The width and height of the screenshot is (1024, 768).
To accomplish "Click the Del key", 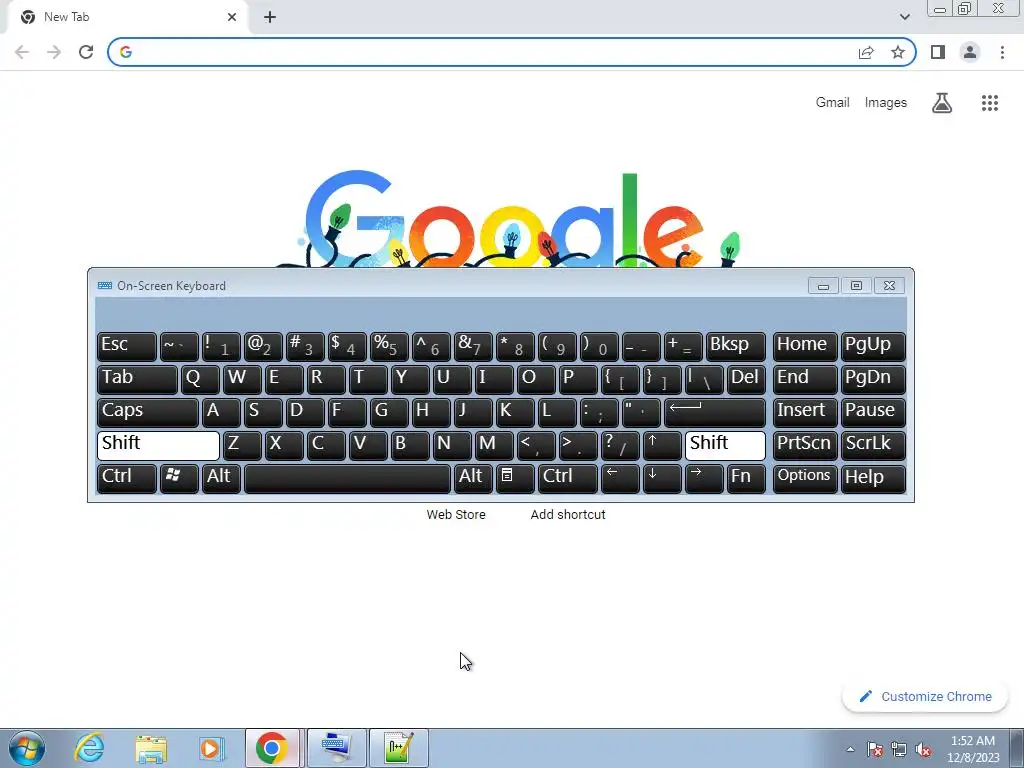I will [746, 380].
